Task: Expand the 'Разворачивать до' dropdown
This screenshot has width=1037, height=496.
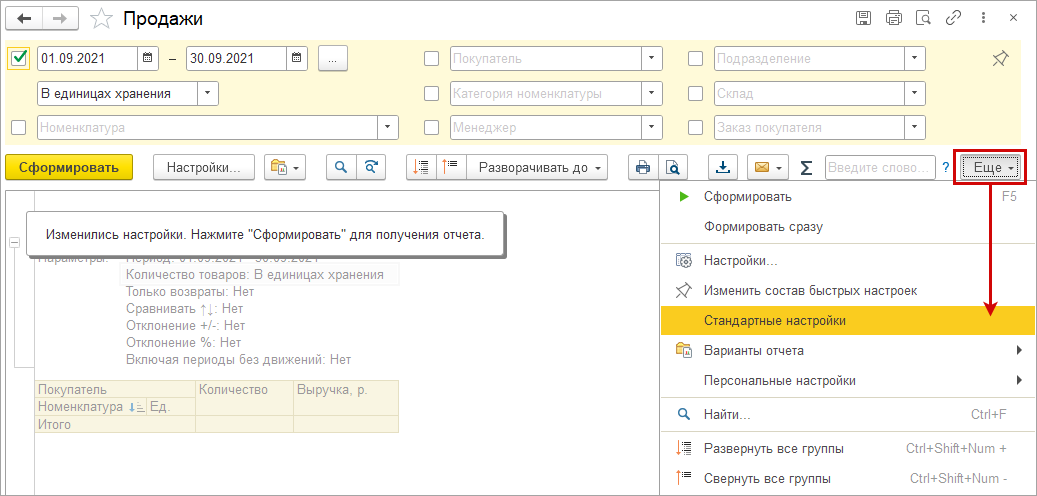Action: point(539,168)
